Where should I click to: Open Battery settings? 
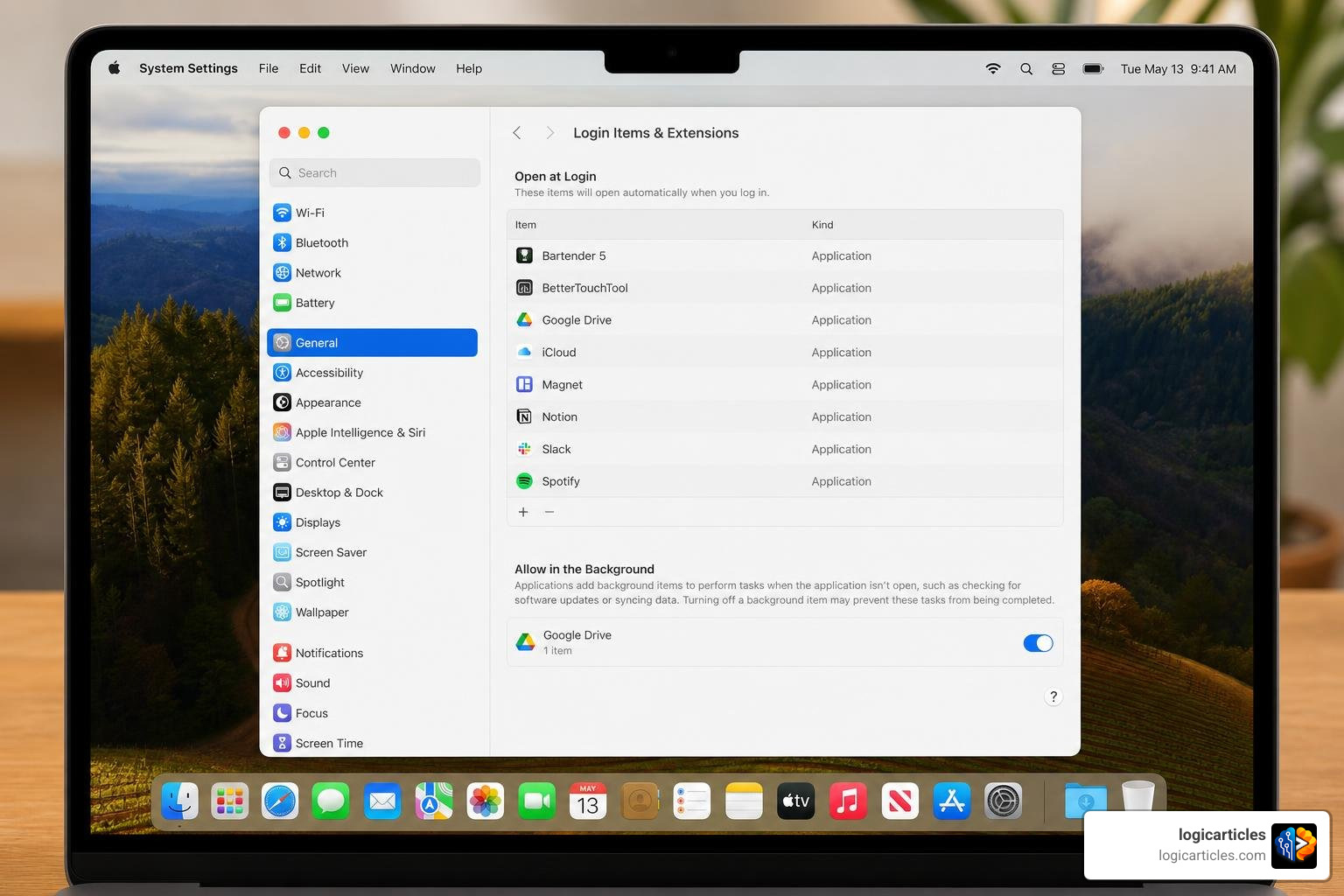(373, 303)
